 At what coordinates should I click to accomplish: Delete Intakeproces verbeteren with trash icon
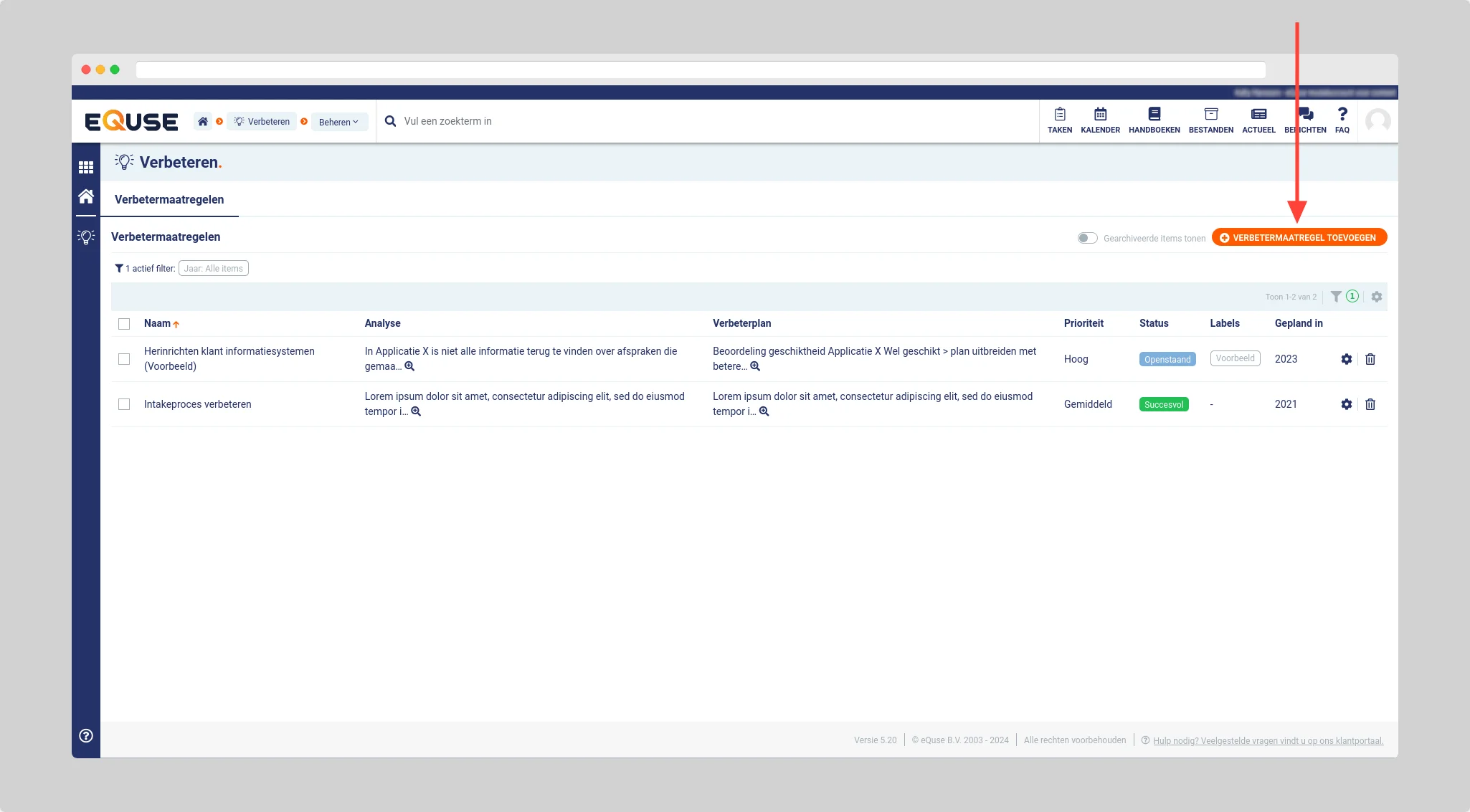[1370, 404]
